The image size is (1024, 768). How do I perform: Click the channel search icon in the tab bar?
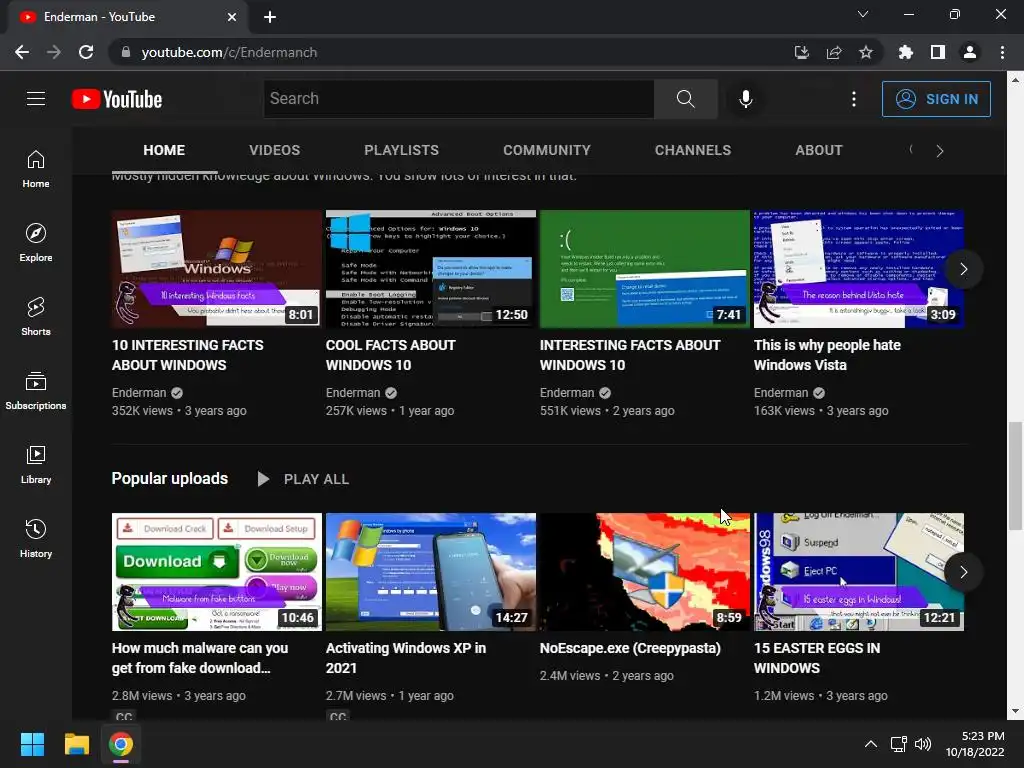(x=911, y=150)
